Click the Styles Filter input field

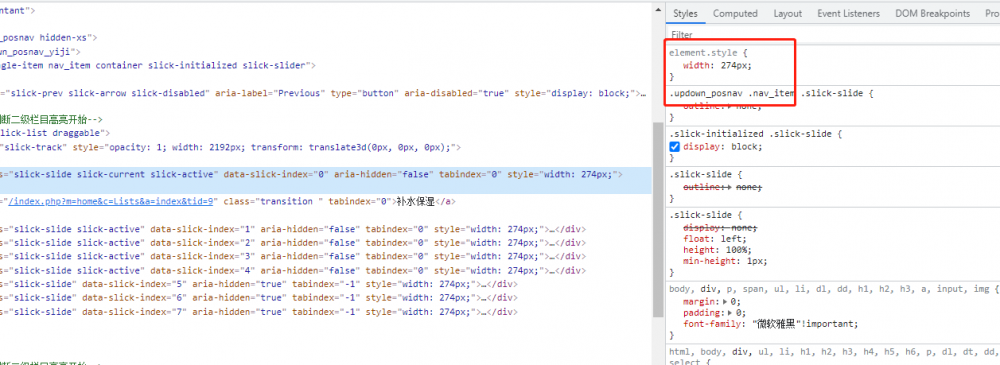[x=829, y=34]
